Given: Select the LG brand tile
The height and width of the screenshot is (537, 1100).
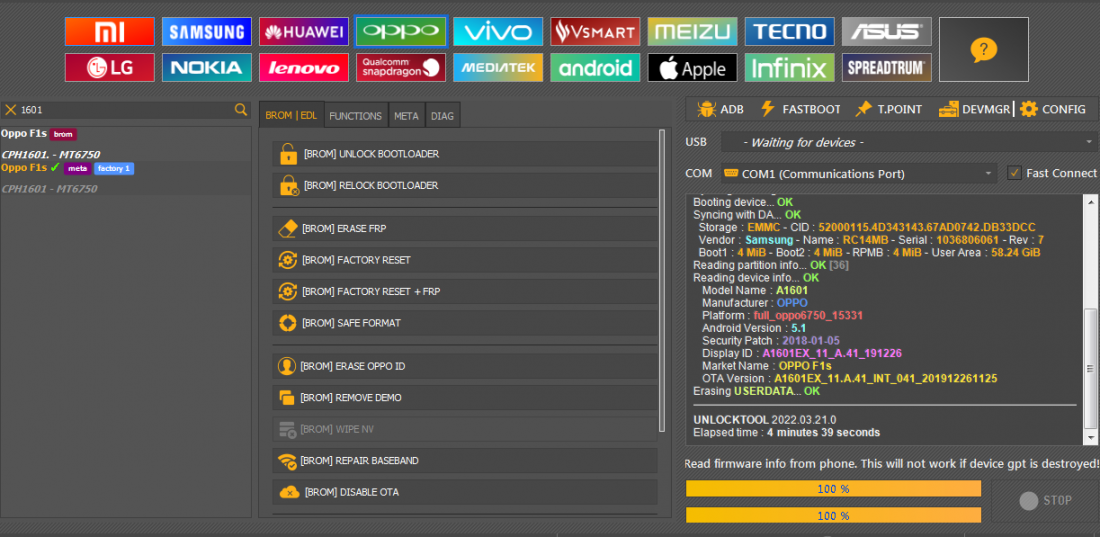Looking at the screenshot, I should coord(109,67).
